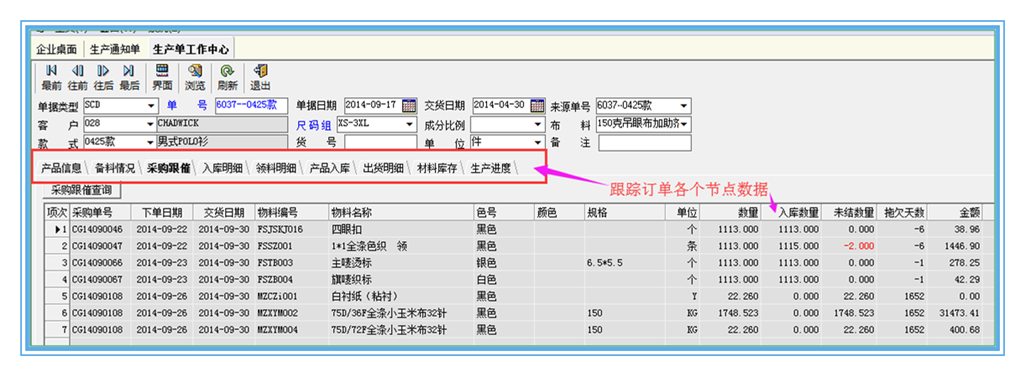Image resolution: width=1025 pixels, height=376 pixels.
Task: Click the 物料编号 column header
Action: (292, 212)
